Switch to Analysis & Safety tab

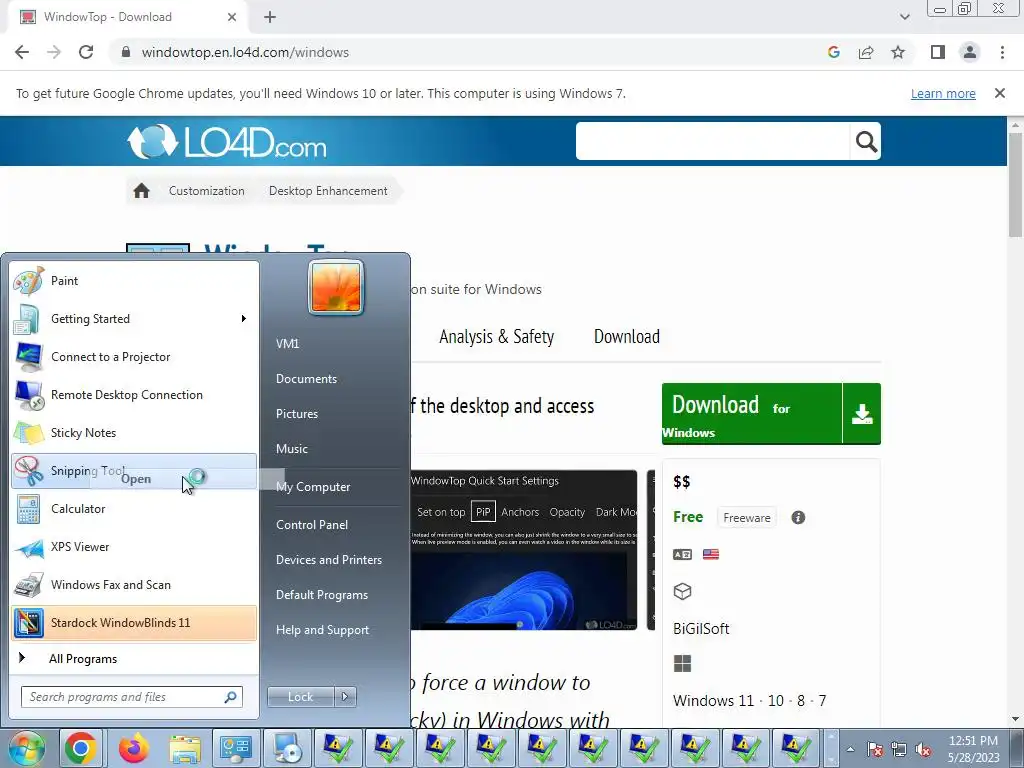point(496,337)
